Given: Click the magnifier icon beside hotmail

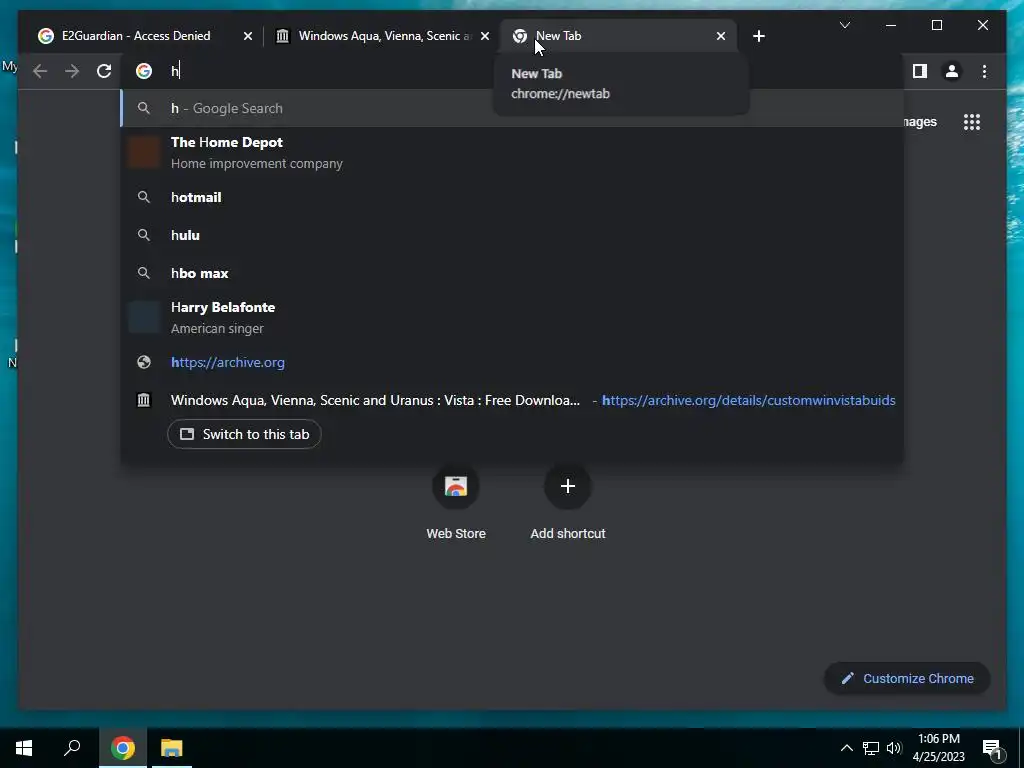Looking at the screenshot, I should click(144, 197).
